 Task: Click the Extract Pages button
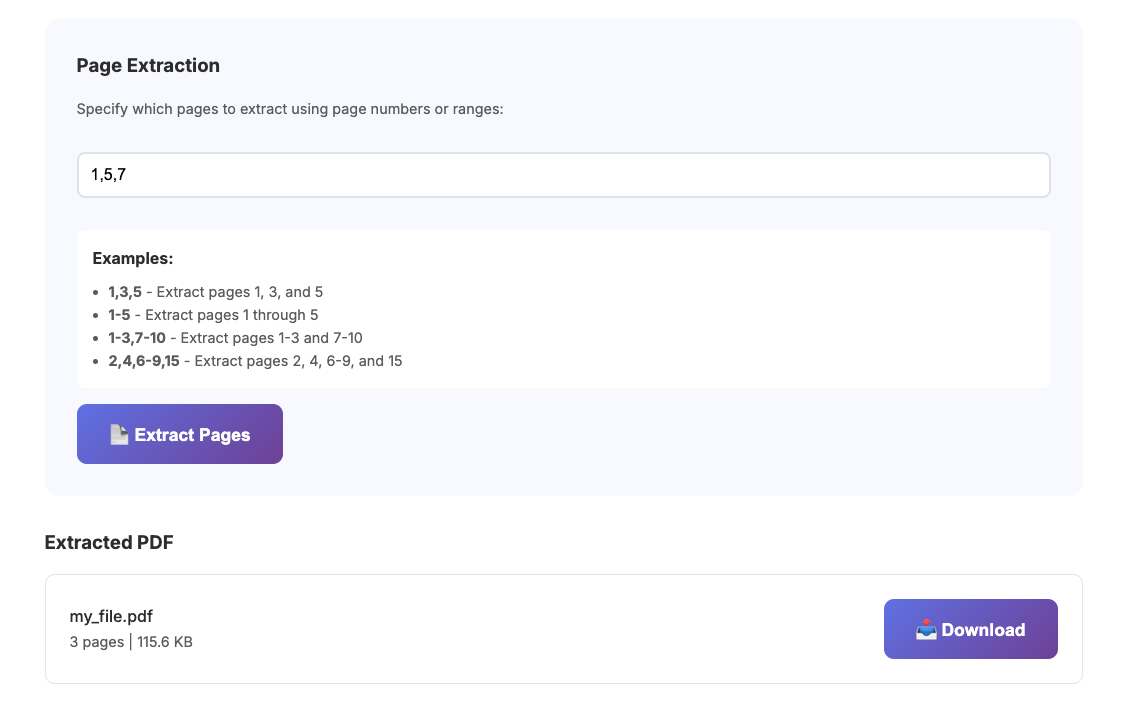180,434
